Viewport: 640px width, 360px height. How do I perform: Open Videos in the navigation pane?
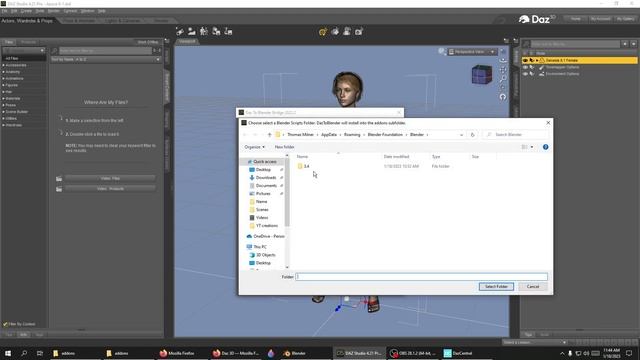pyautogui.click(x=262, y=218)
